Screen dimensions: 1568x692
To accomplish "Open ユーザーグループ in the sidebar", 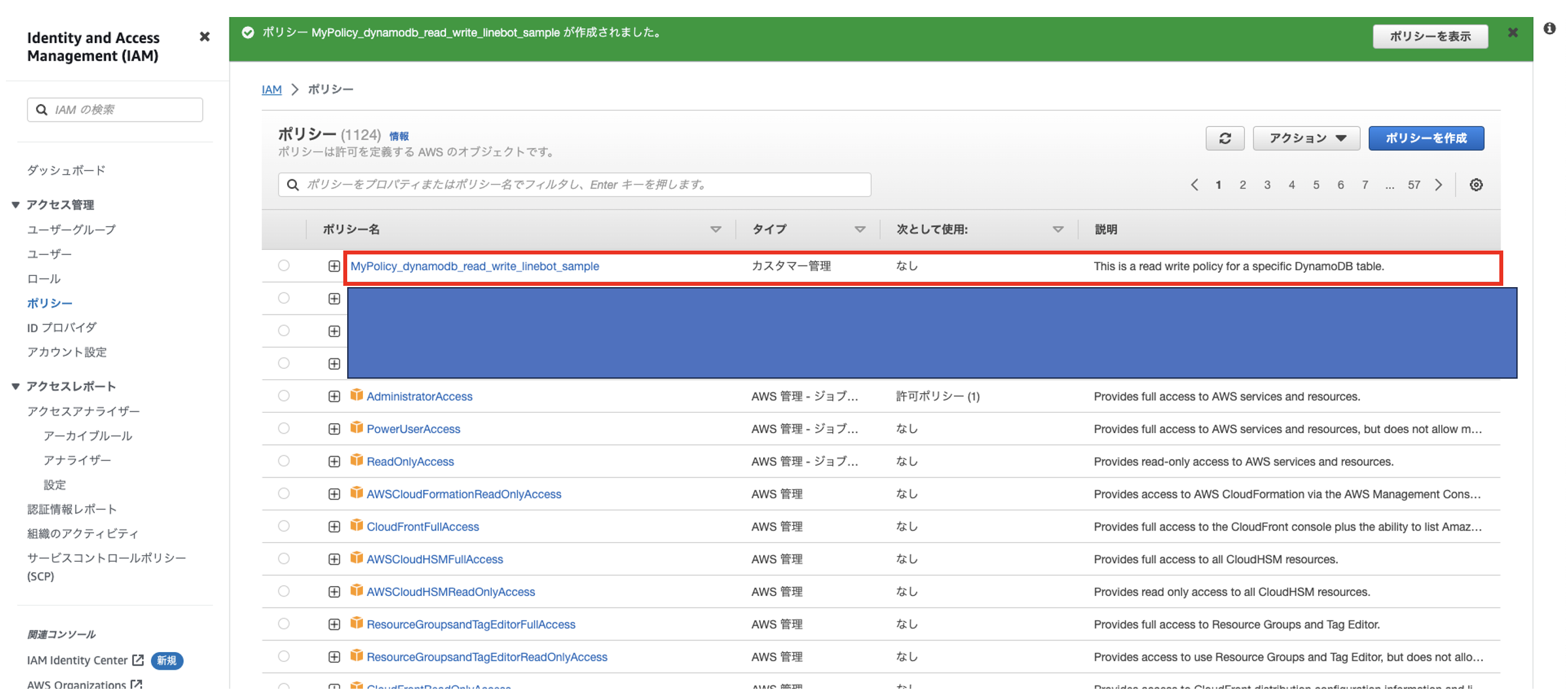I will click(71, 230).
